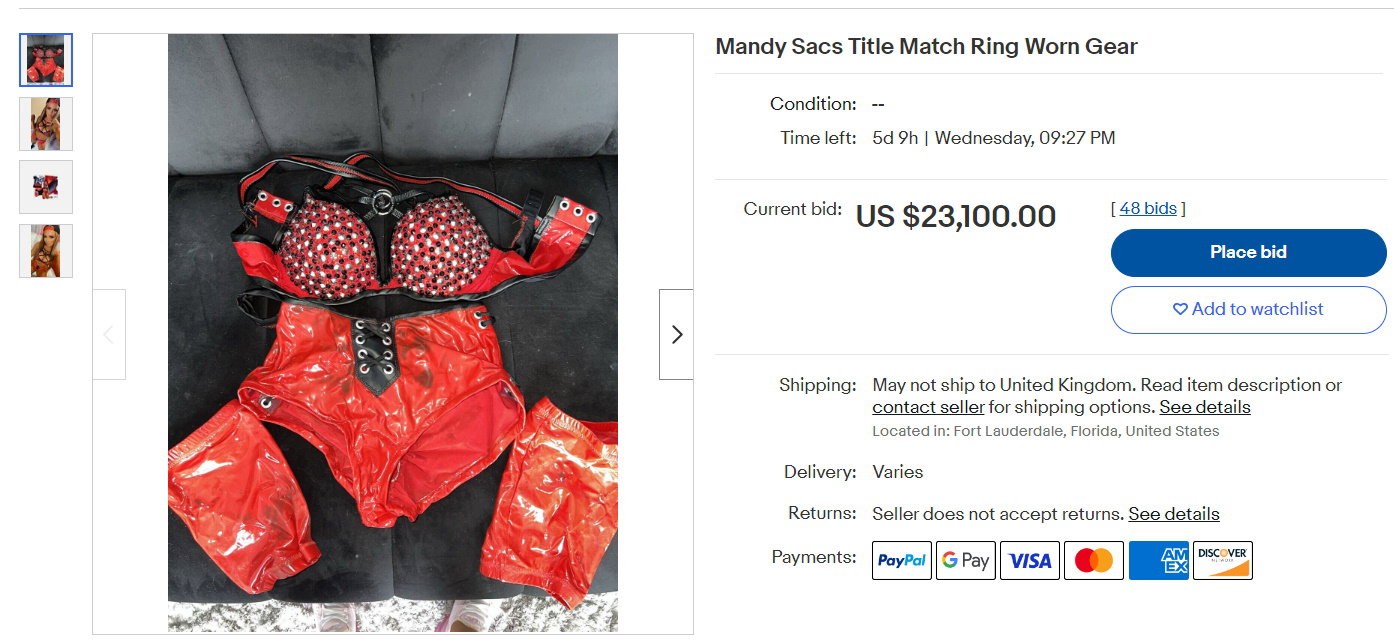Select the third thumbnail in the gallery
Screen dimensions: 1394x644
46,187
